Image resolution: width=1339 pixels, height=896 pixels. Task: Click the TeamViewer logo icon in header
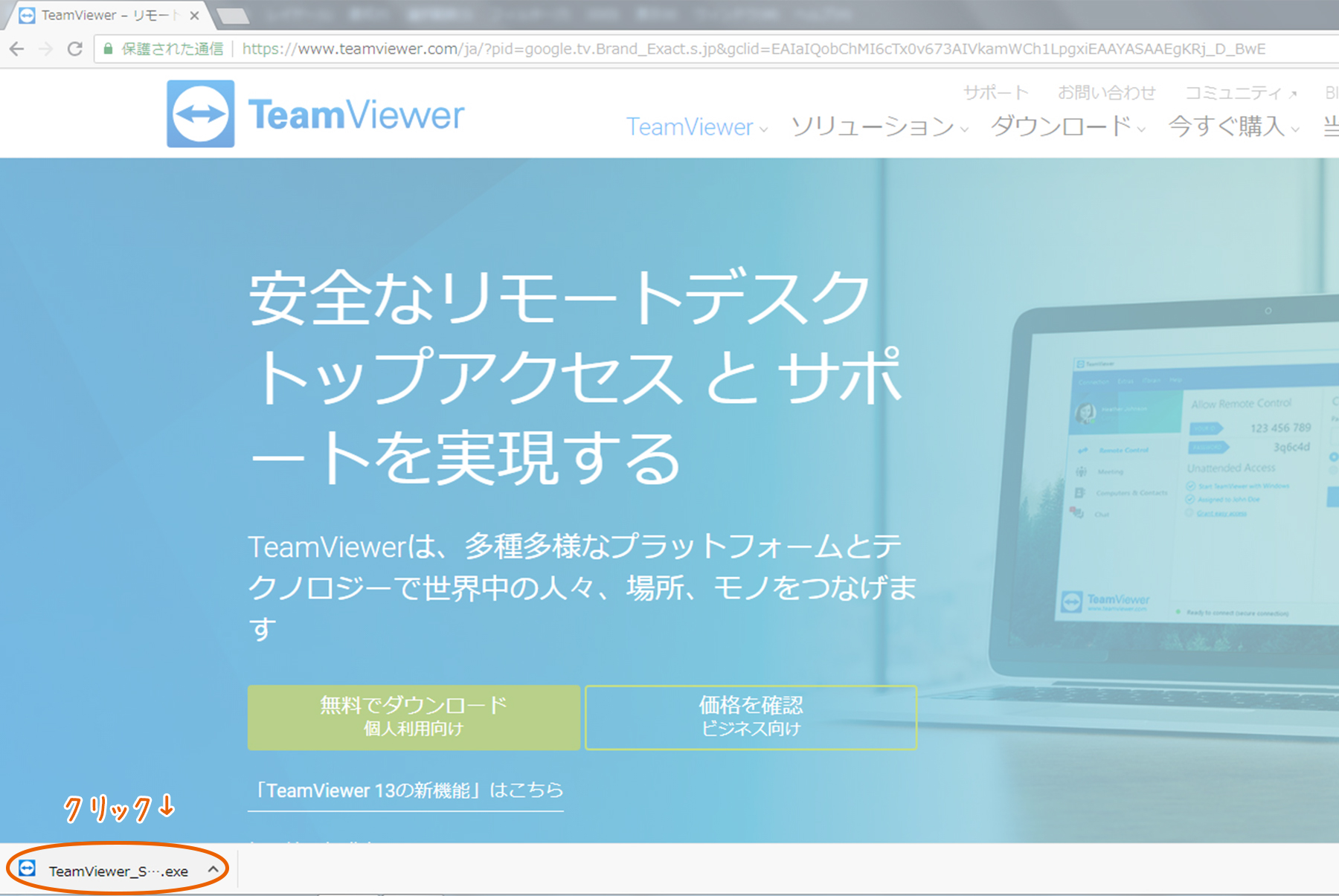[x=201, y=114]
